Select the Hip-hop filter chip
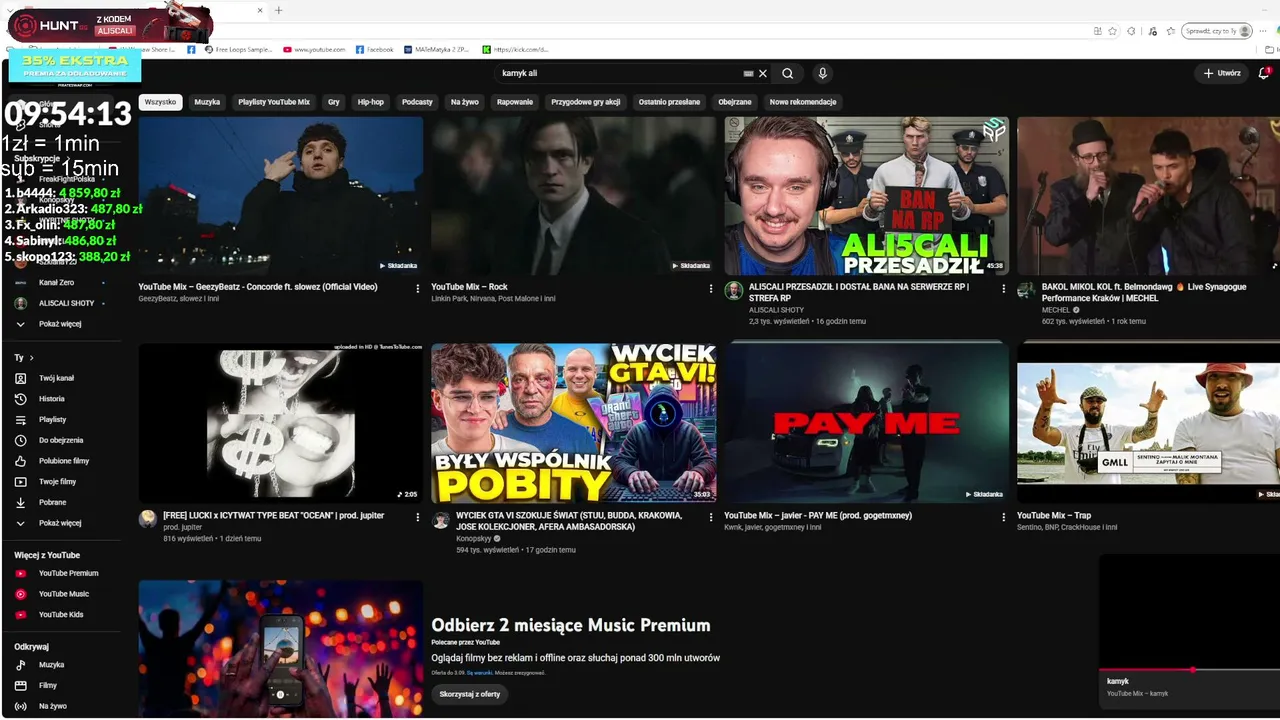The height and width of the screenshot is (720, 1280). click(371, 102)
